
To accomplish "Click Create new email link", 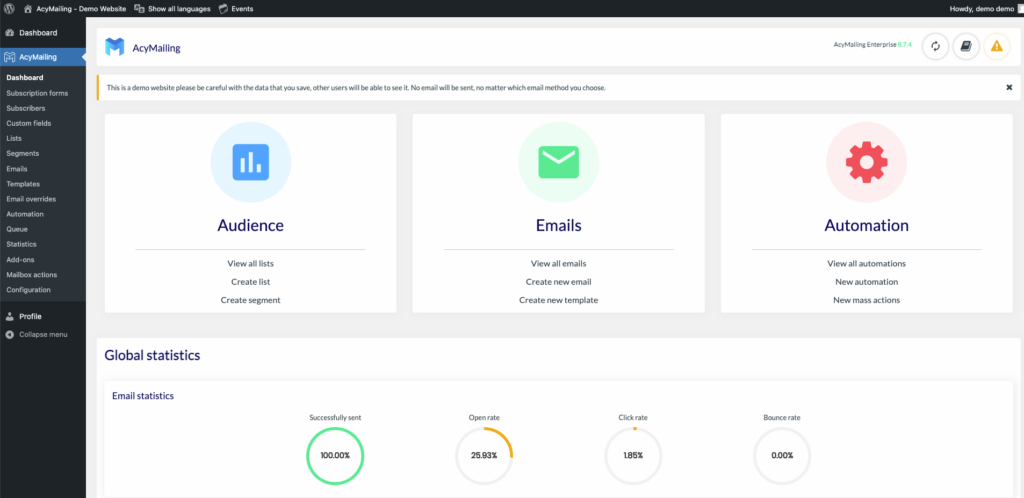I will click(x=558, y=282).
